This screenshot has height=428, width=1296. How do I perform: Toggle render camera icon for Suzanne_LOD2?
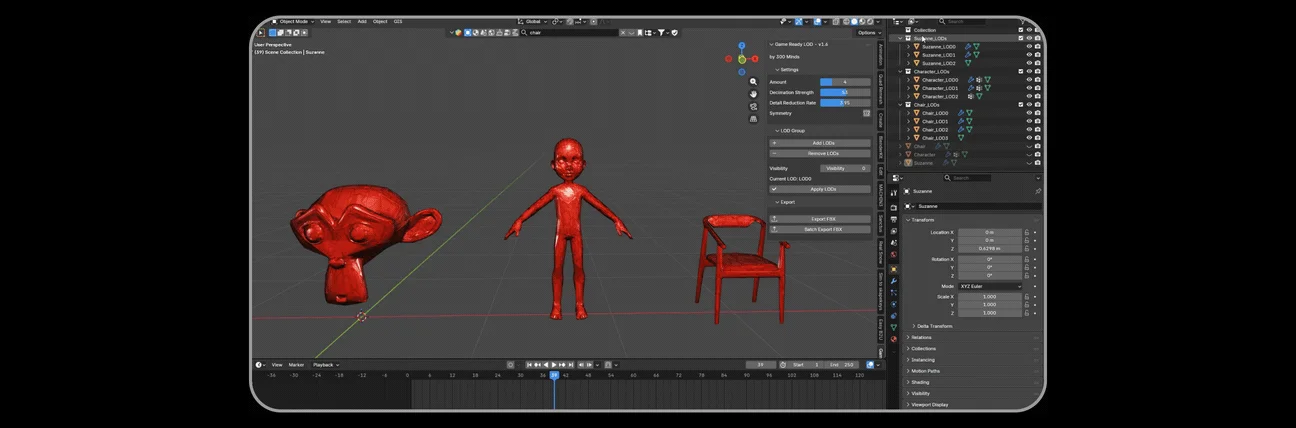[1037, 63]
